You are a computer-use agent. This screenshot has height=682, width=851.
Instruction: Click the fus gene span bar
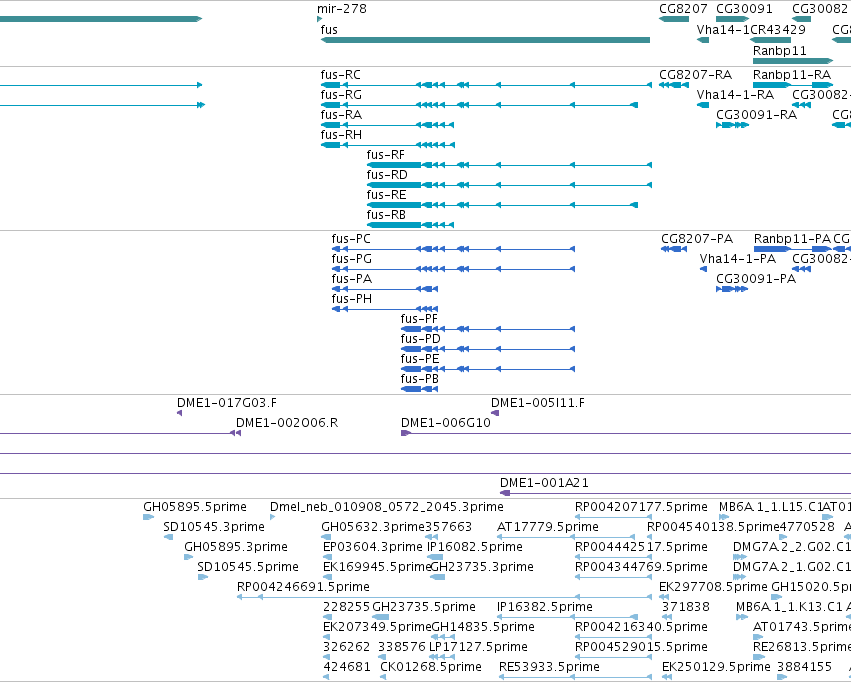485,40
